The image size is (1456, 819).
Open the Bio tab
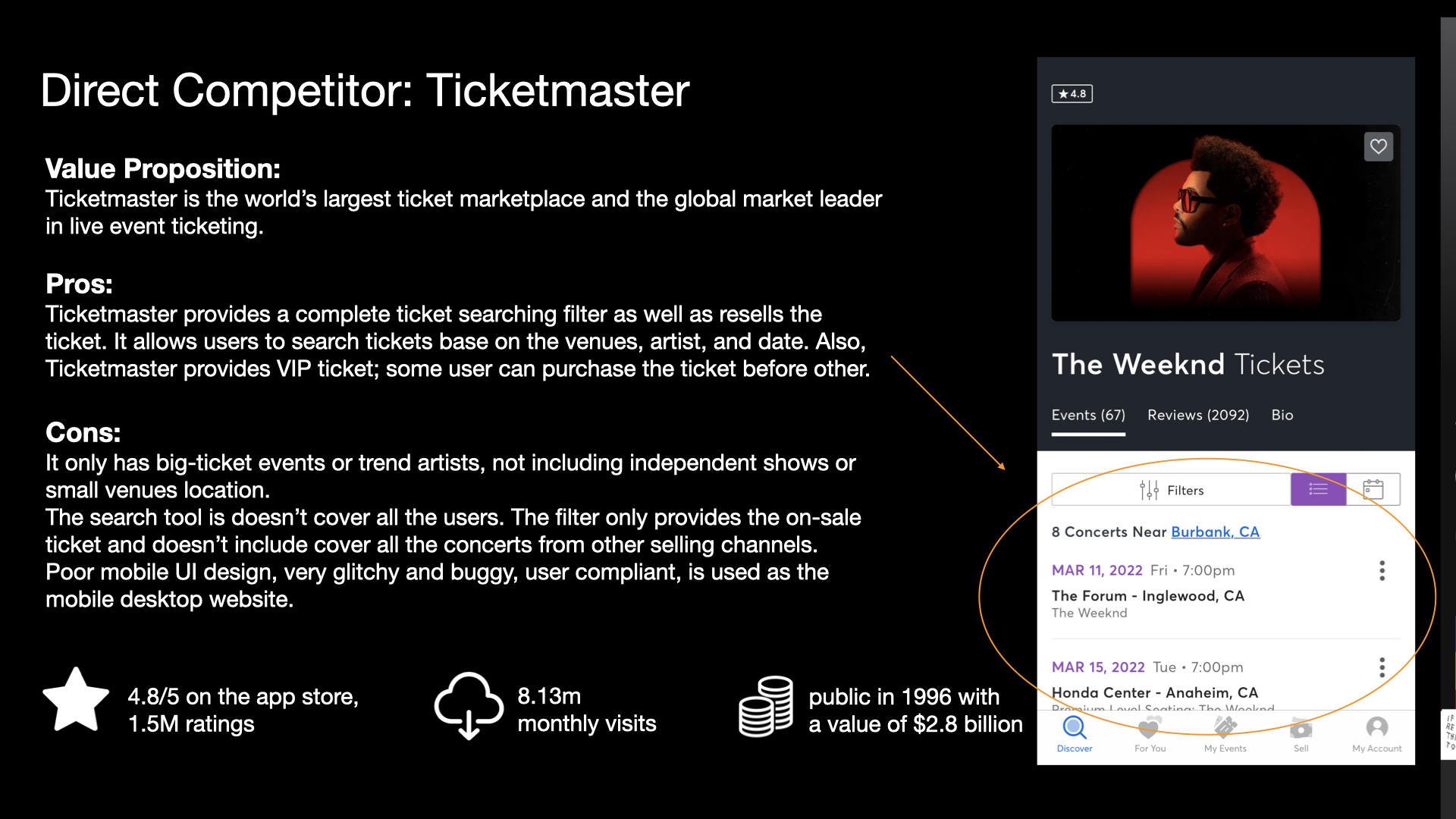1282,415
